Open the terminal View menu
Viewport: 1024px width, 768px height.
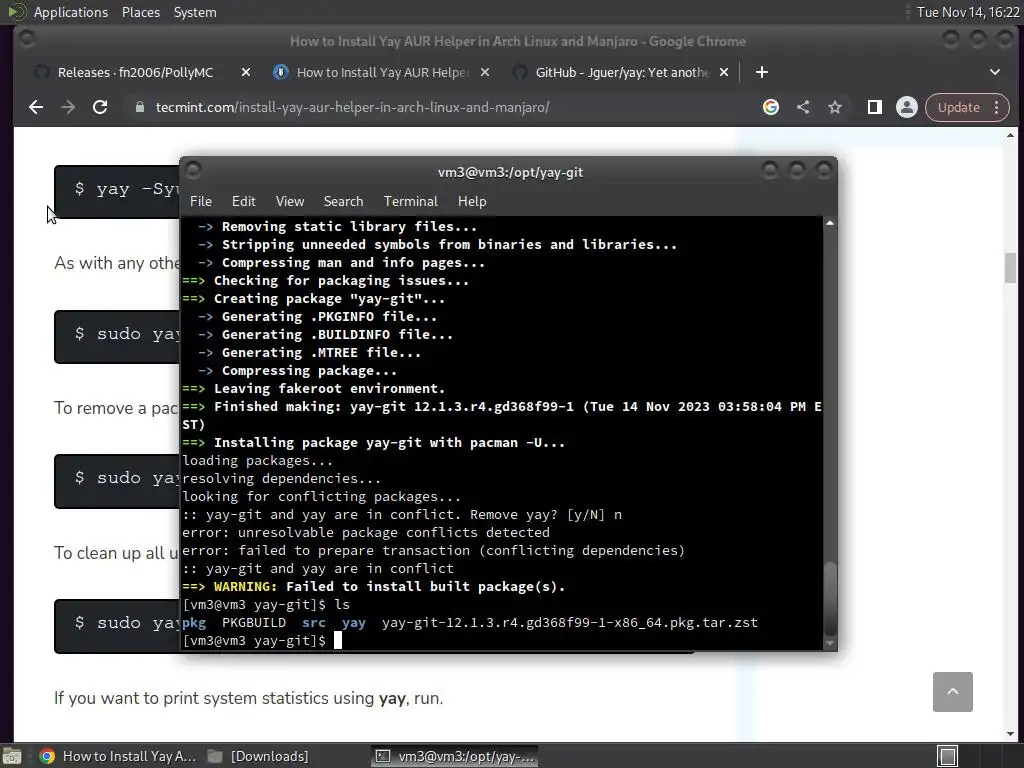(x=289, y=201)
